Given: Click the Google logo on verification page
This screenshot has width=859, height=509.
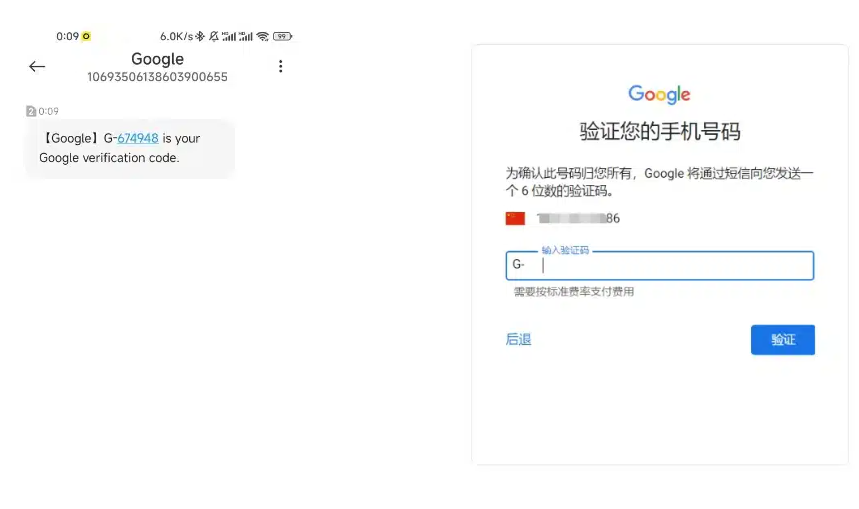Looking at the screenshot, I should (659, 94).
